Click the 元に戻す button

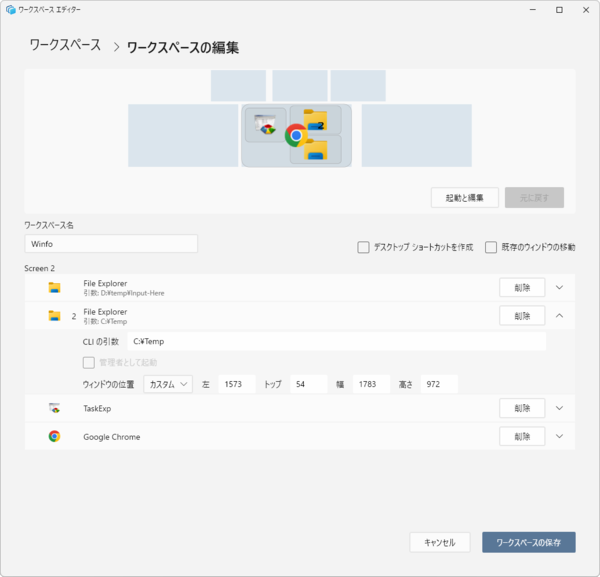534,197
